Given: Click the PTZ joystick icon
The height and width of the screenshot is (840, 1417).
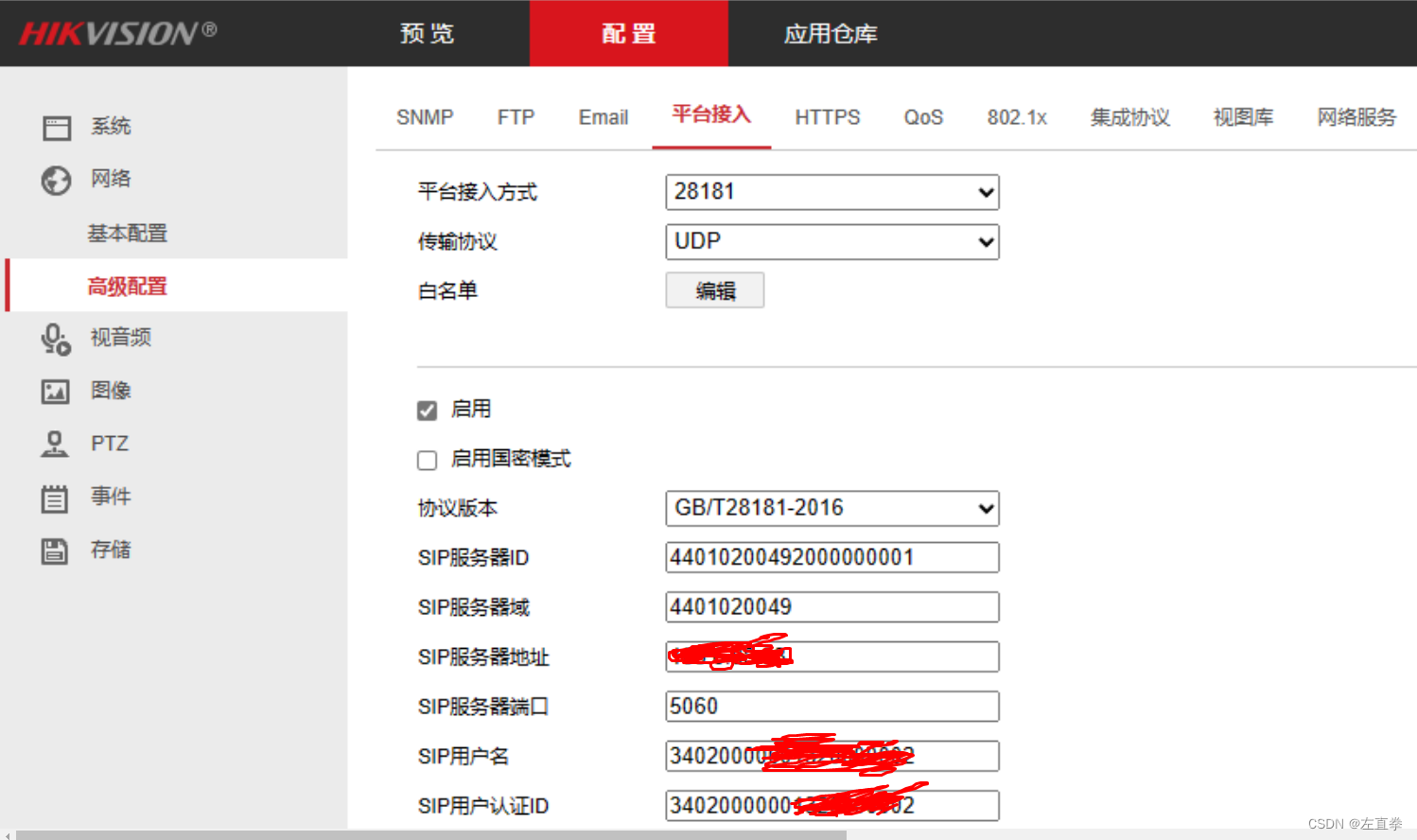Looking at the screenshot, I should [x=55, y=444].
